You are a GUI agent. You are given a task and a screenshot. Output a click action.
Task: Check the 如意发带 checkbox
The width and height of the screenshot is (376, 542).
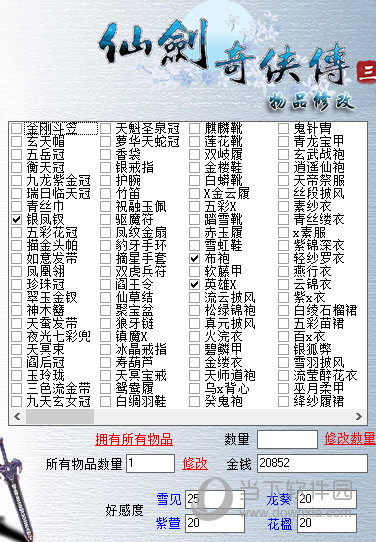(16, 259)
